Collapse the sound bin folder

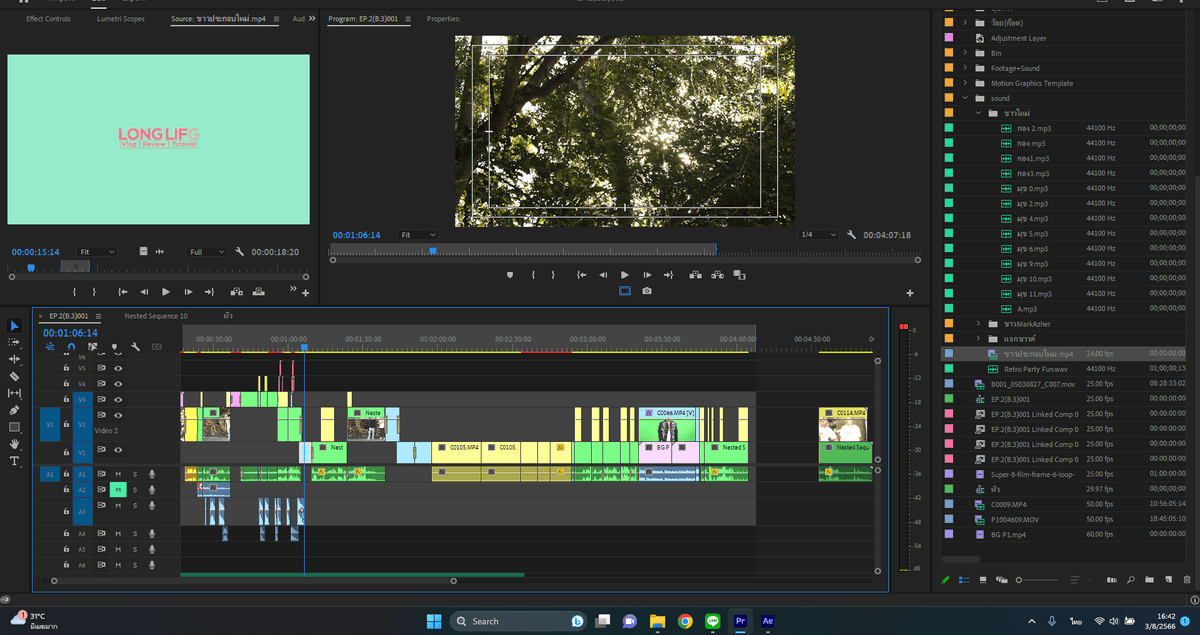[x=966, y=98]
